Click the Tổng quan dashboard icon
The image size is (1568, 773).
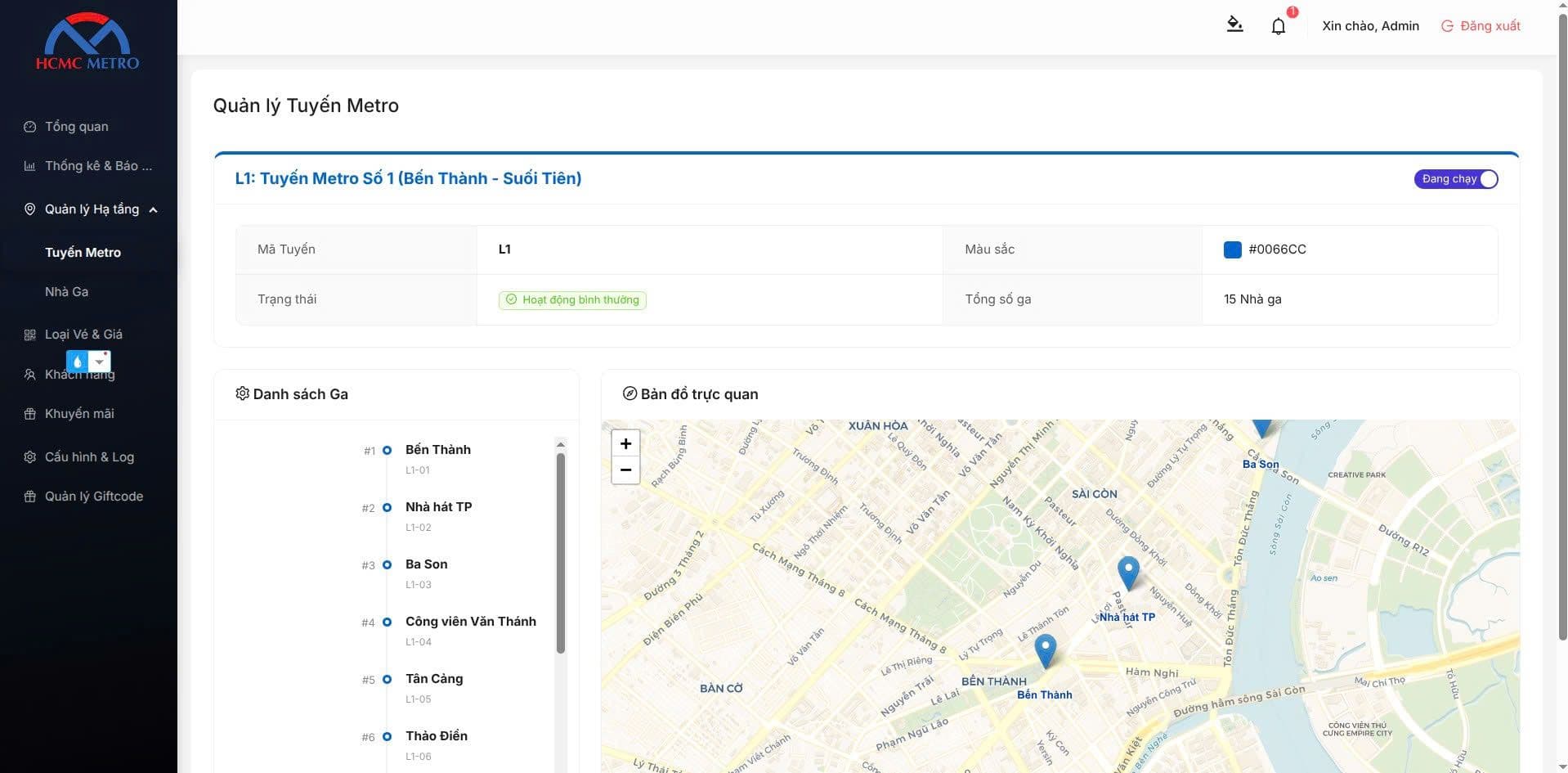click(30, 127)
